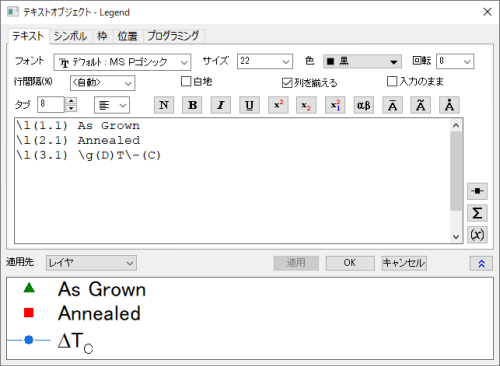Click text line \l(3.1) \g(D)T\-(C)
500x366 pixels.
click(x=89, y=155)
